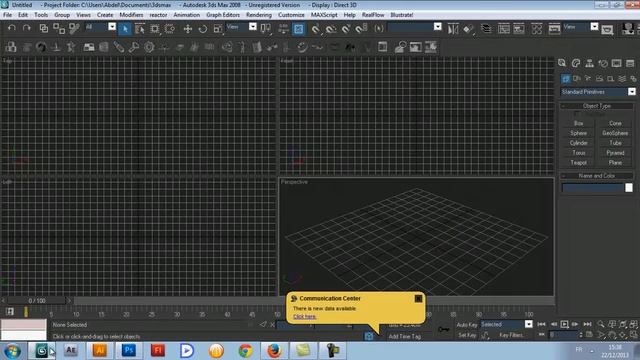
Task: Click the Zoom Extents All viewport icon
Action: (633, 324)
